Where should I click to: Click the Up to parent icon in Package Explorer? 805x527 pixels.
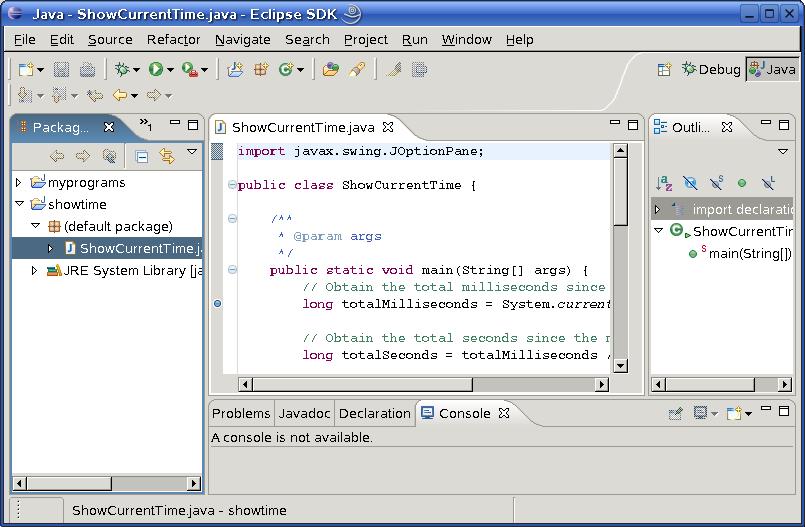pos(109,156)
